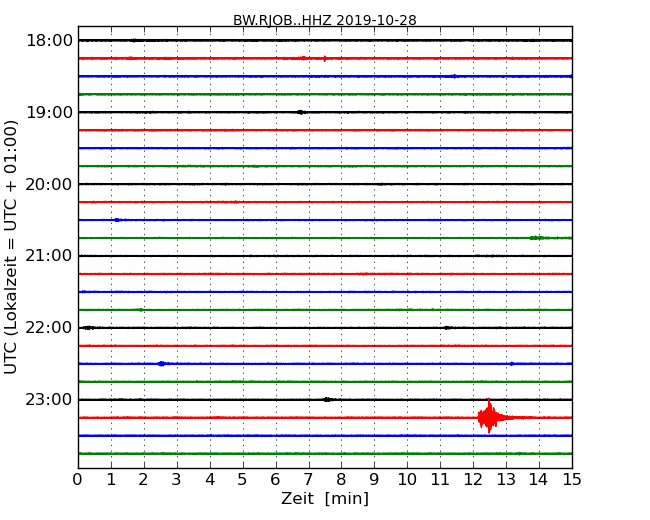The height and width of the screenshot is (520, 650).
Task: Click the 23:00 time label
Action: [x=49, y=400]
